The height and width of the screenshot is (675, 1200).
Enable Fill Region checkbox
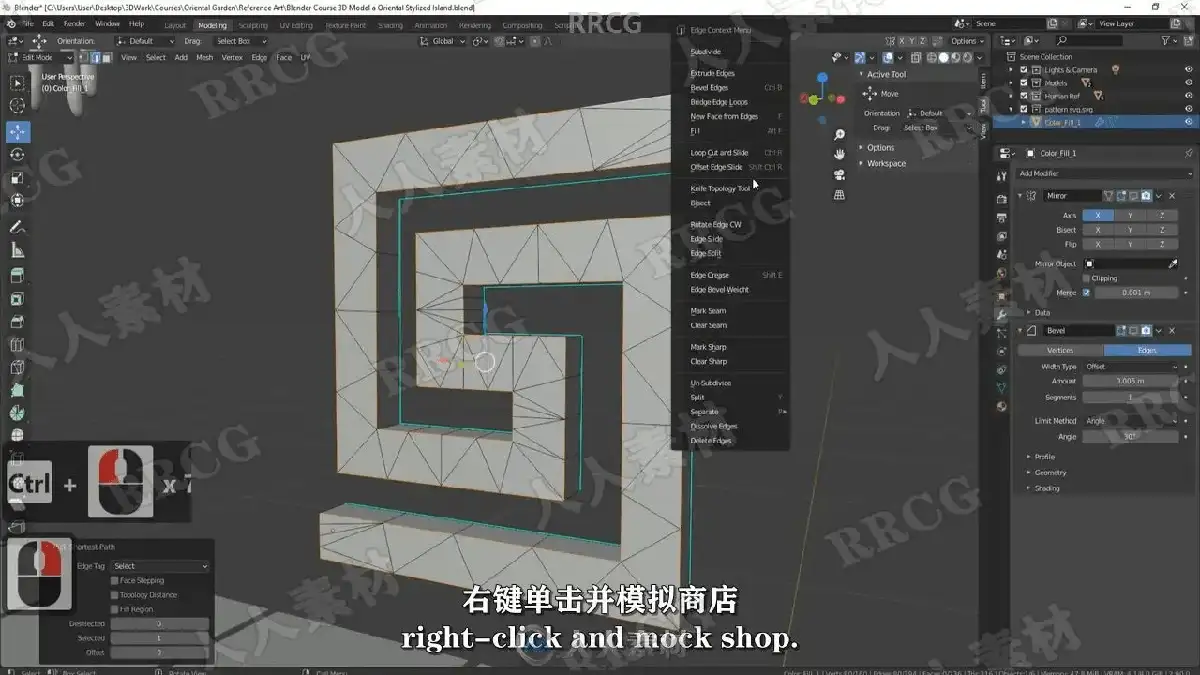click(115, 609)
